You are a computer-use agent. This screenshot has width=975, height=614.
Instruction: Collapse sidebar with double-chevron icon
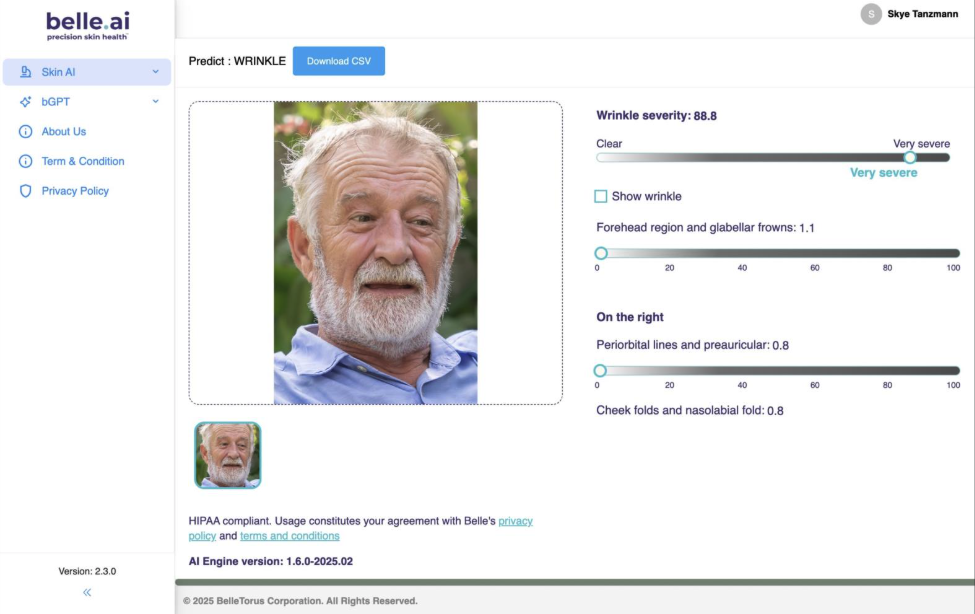[x=87, y=592]
